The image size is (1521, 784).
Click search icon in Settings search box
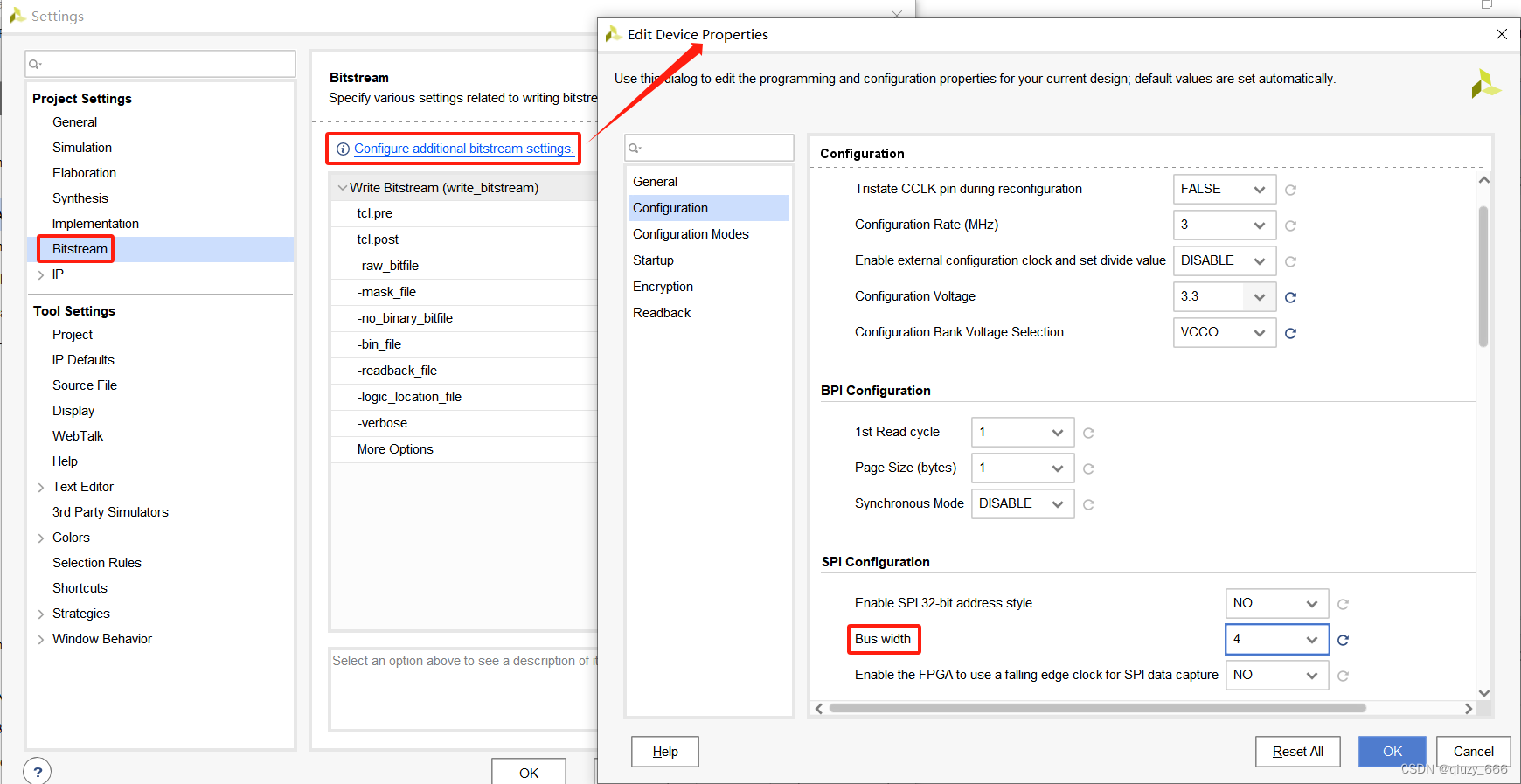35,64
